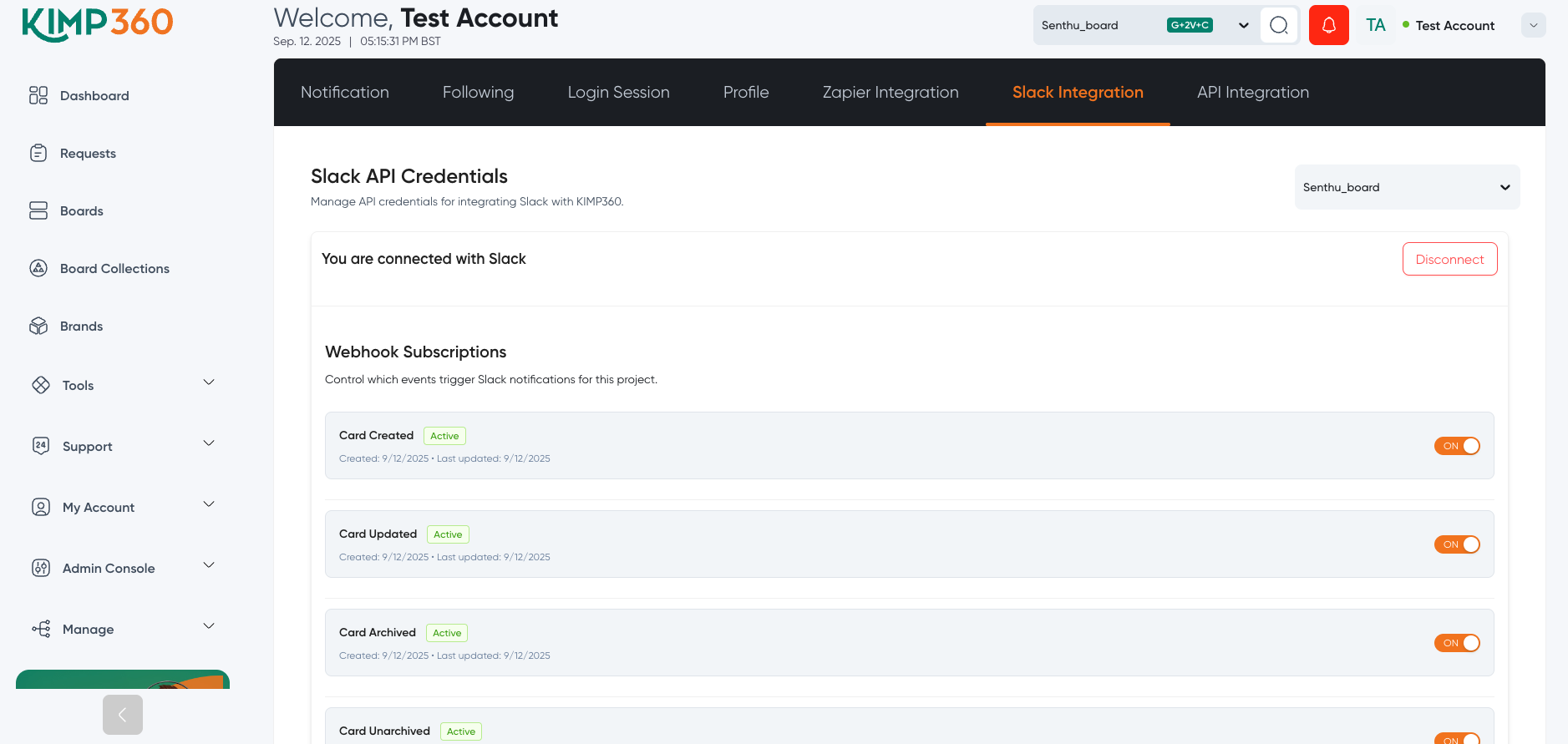Image resolution: width=1568 pixels, height=744 pixels.
Task: Click the Card Archived label
Action: point(378,632)
